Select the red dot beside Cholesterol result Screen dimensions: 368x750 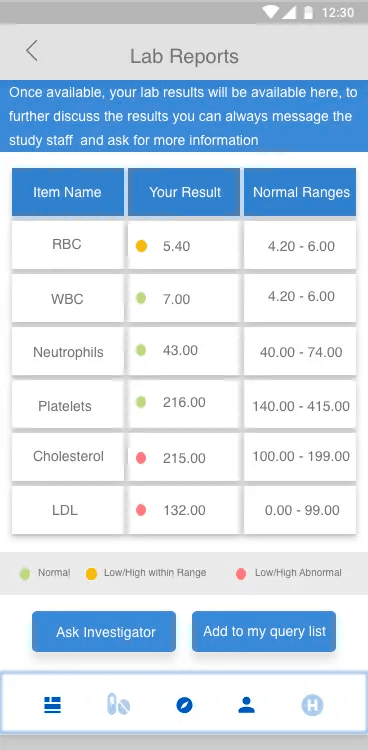click(x=141, y=458)
